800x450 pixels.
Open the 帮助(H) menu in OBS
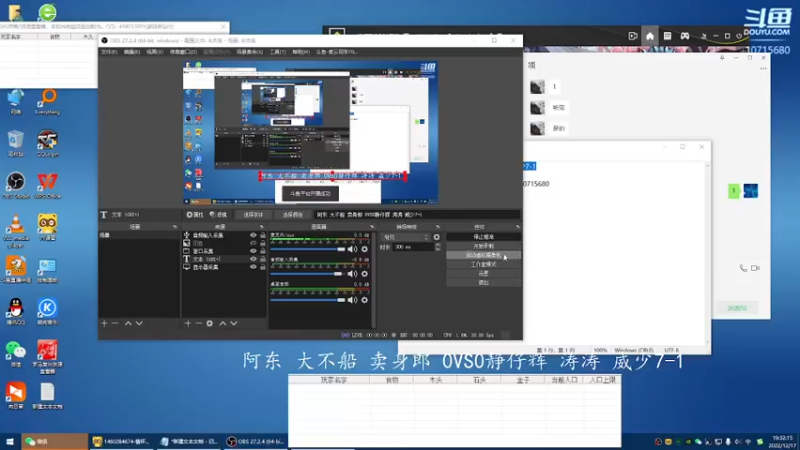(x=301, y=52)
